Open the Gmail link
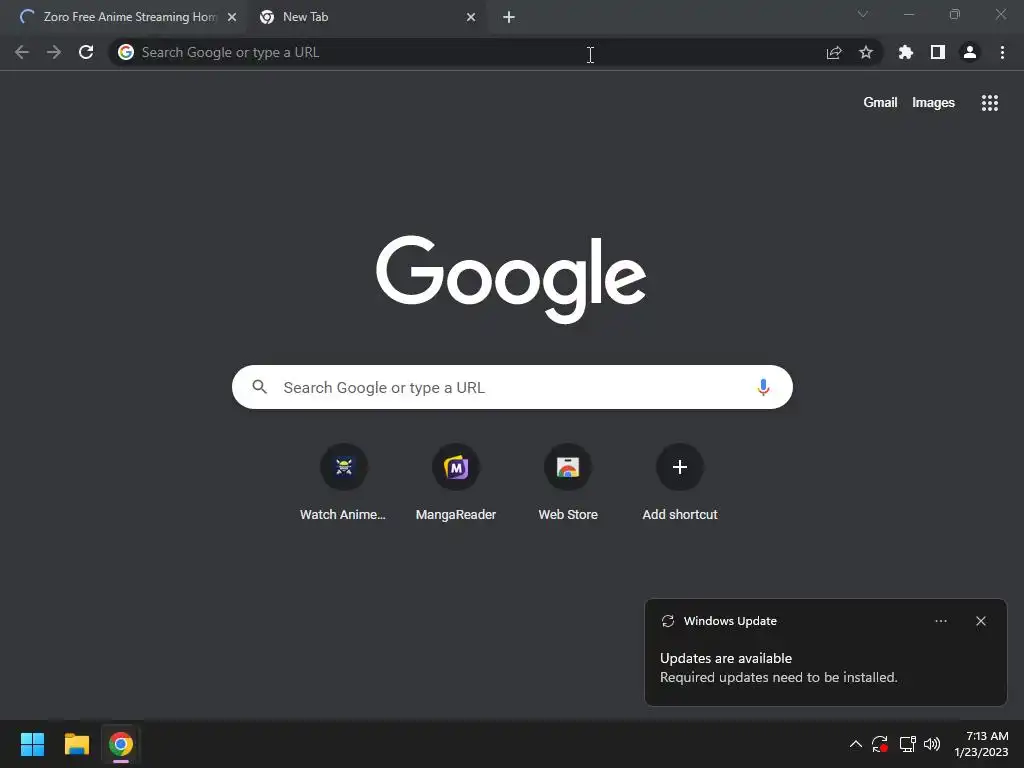1024x768 pixels. click(x=880, y=103)
